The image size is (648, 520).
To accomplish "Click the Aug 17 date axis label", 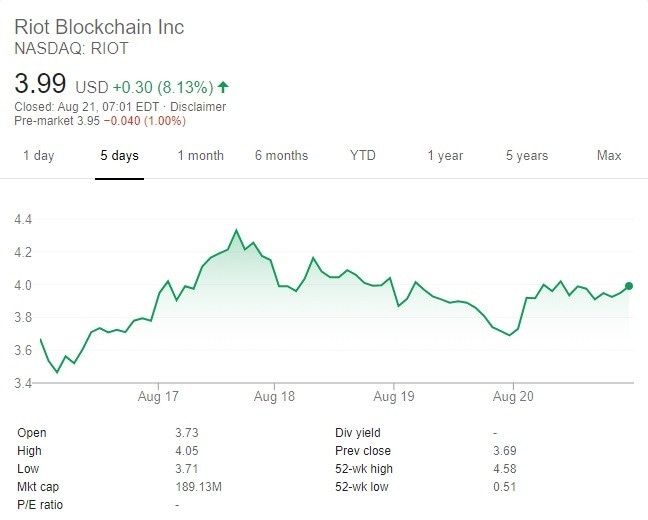I will coord(158,397).
